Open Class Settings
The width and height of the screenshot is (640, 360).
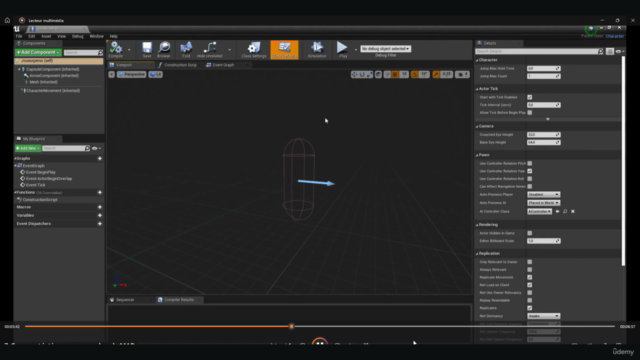point(253,48)
